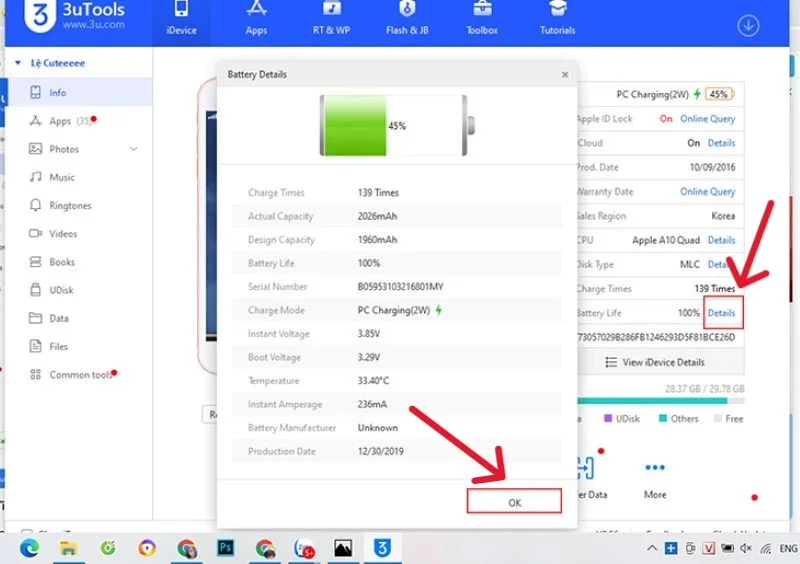The height and width of the screenshot is (564, 800).
Task: Click the Others teal legend swatch
Action: tap(663, 419)
